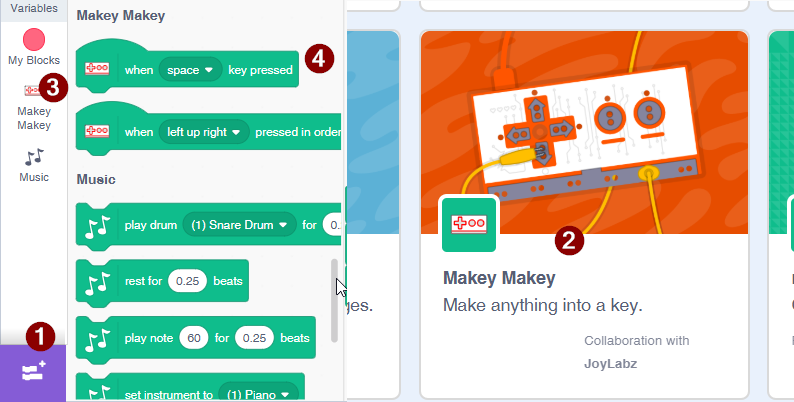Click the Makey Makey extension card title
This screenshot has width=794, height=402.
[499, 278]
